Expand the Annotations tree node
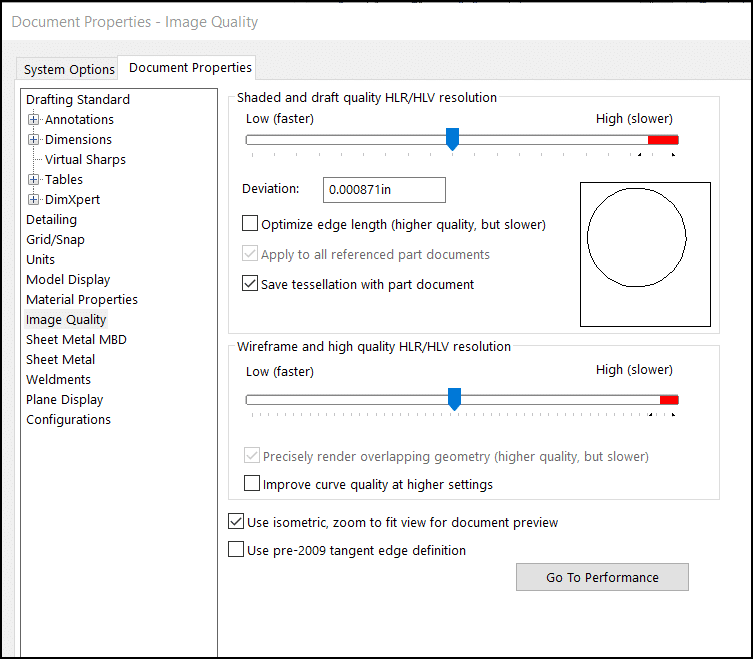The width and height of the screenshot is (753, 659). pyautogui.click(x=34, y=120)
